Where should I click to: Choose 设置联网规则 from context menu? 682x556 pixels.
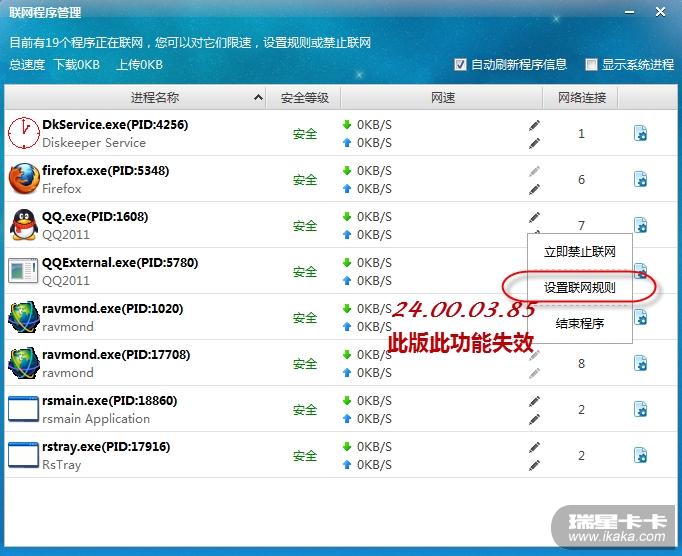[x=580, y=288]
